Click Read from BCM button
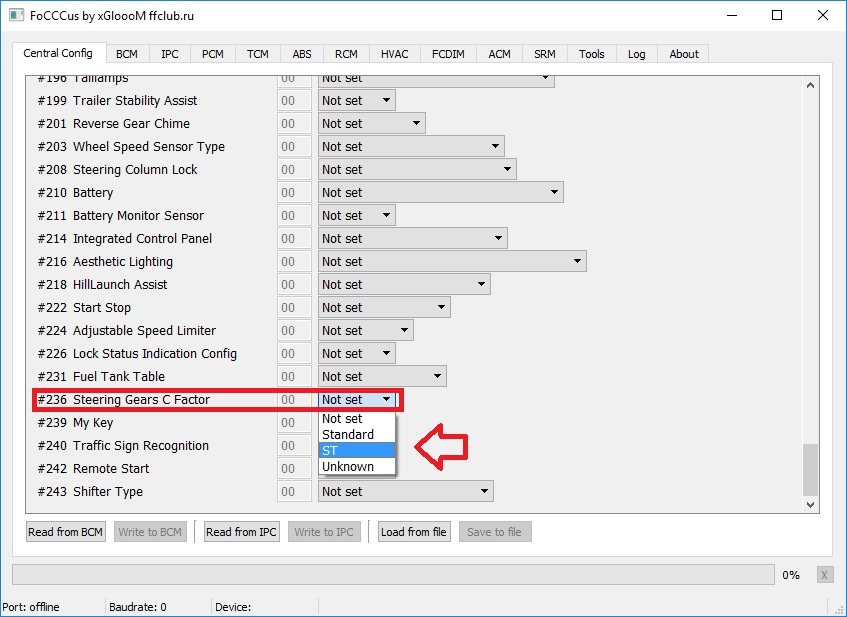The width and height of the screenshot is (847, 617). pyautogui.click(x=66, y=532)
